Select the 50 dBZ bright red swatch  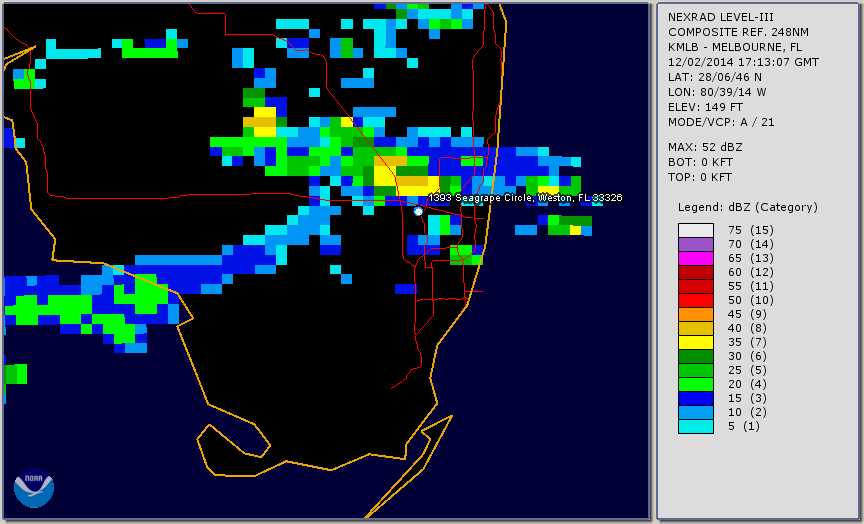click(x=696, y=300)
